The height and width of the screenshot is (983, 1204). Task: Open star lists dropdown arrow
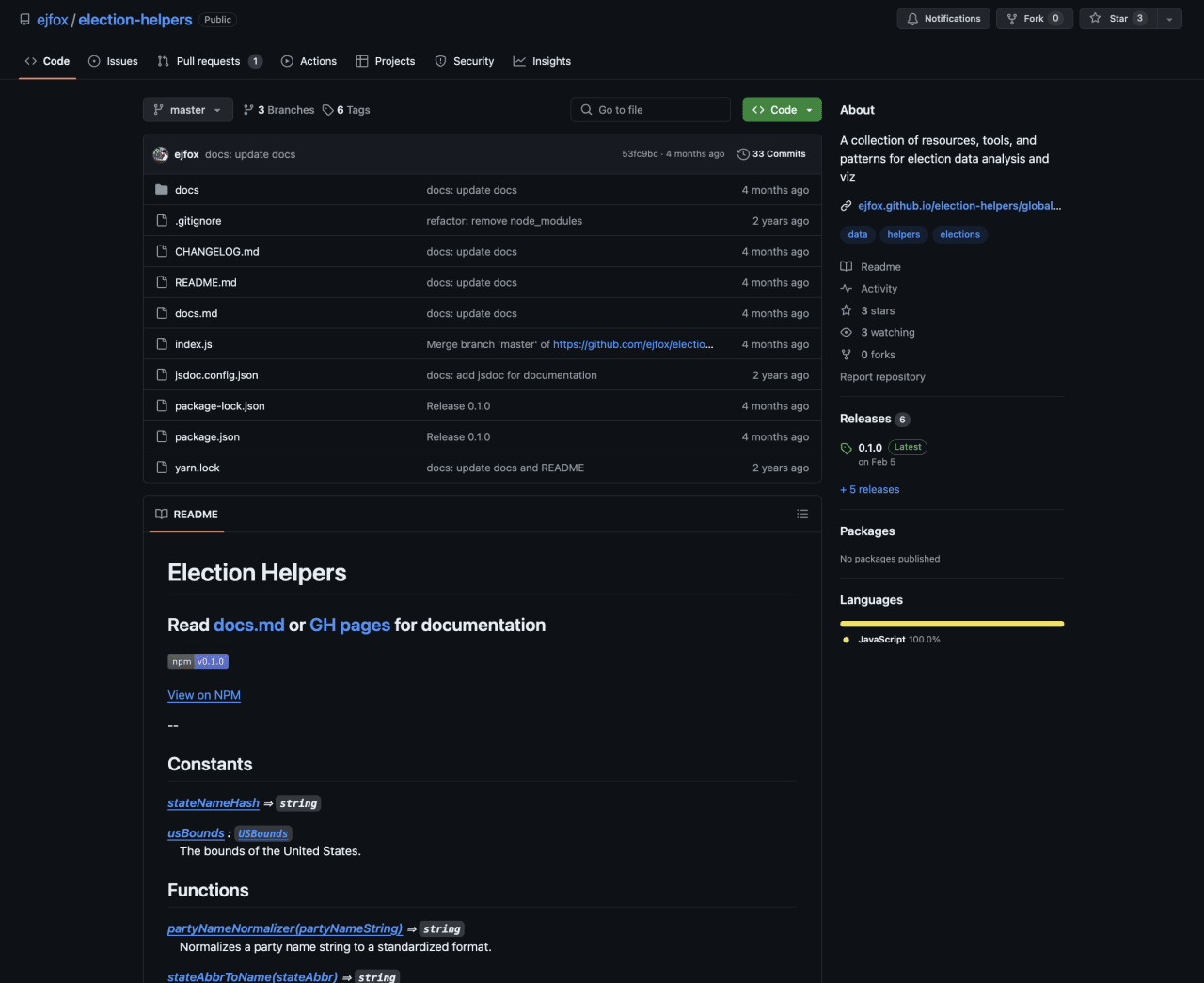1169,19
